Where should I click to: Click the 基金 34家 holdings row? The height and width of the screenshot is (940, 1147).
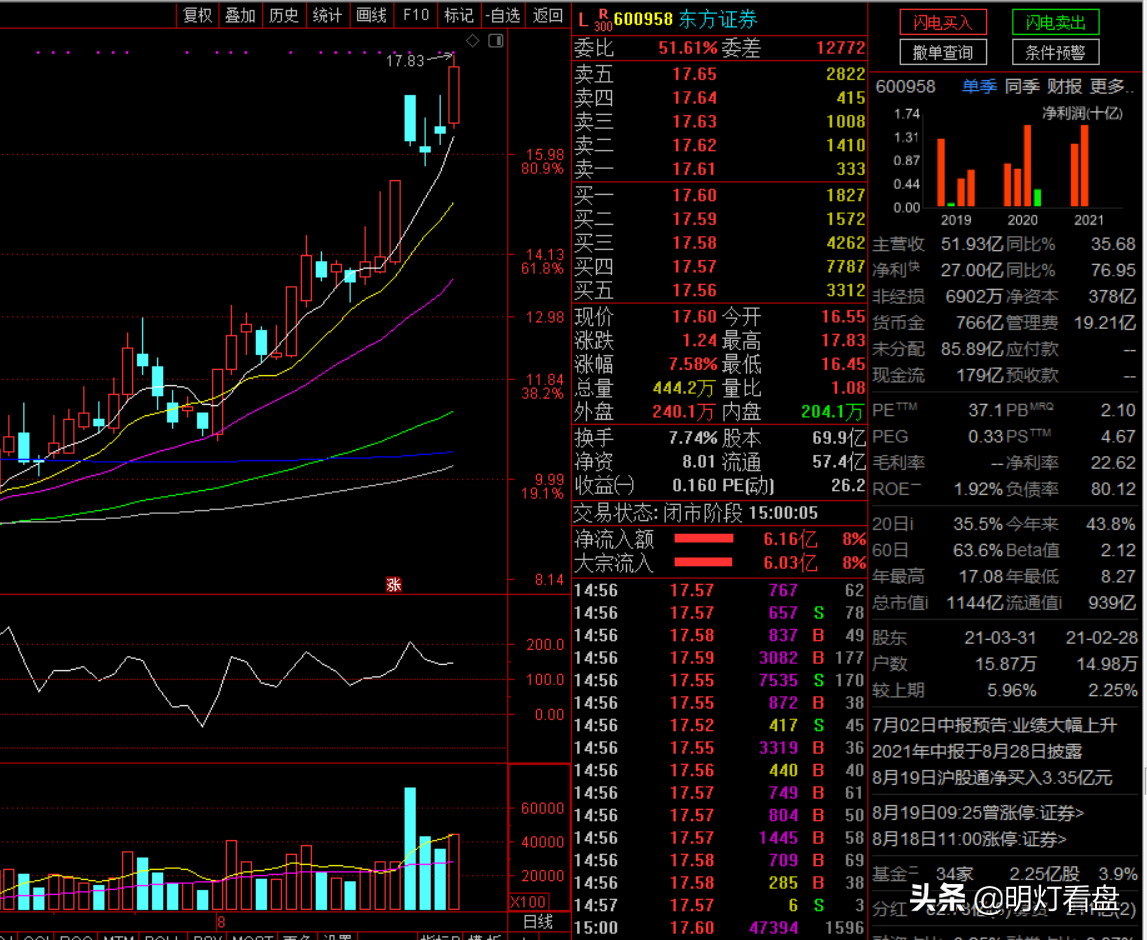(1005, 874)
